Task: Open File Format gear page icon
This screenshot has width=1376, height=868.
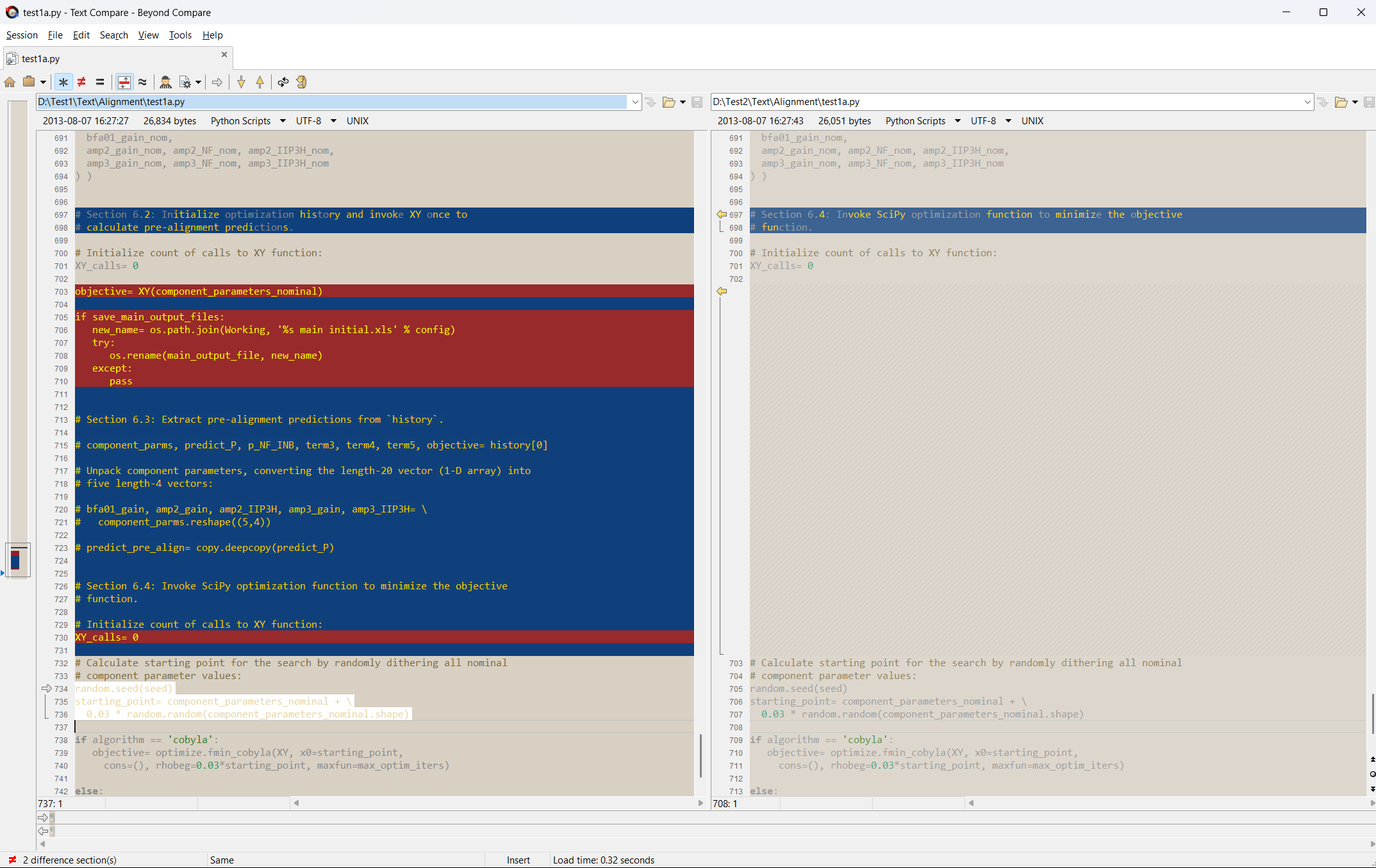Action: [185, 82]
